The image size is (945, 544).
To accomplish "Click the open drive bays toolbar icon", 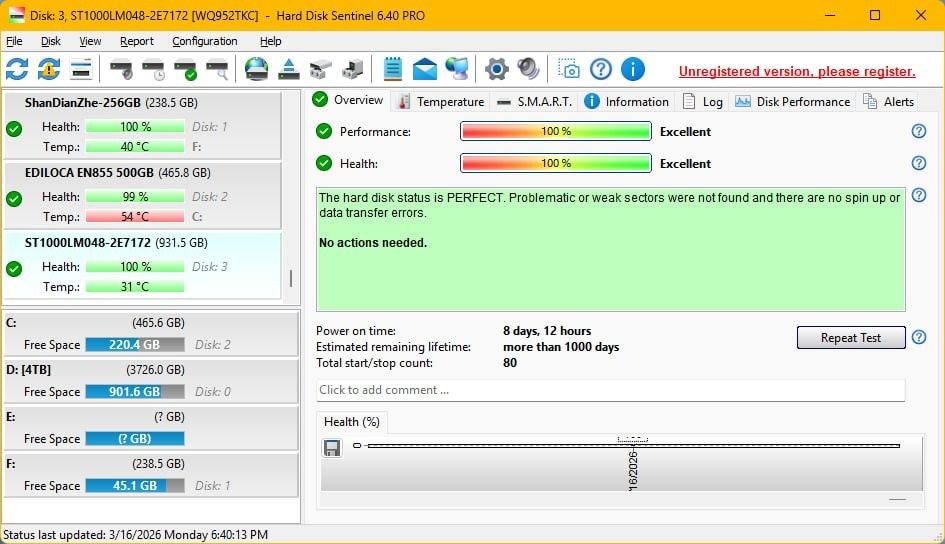I will click(321, 69).
